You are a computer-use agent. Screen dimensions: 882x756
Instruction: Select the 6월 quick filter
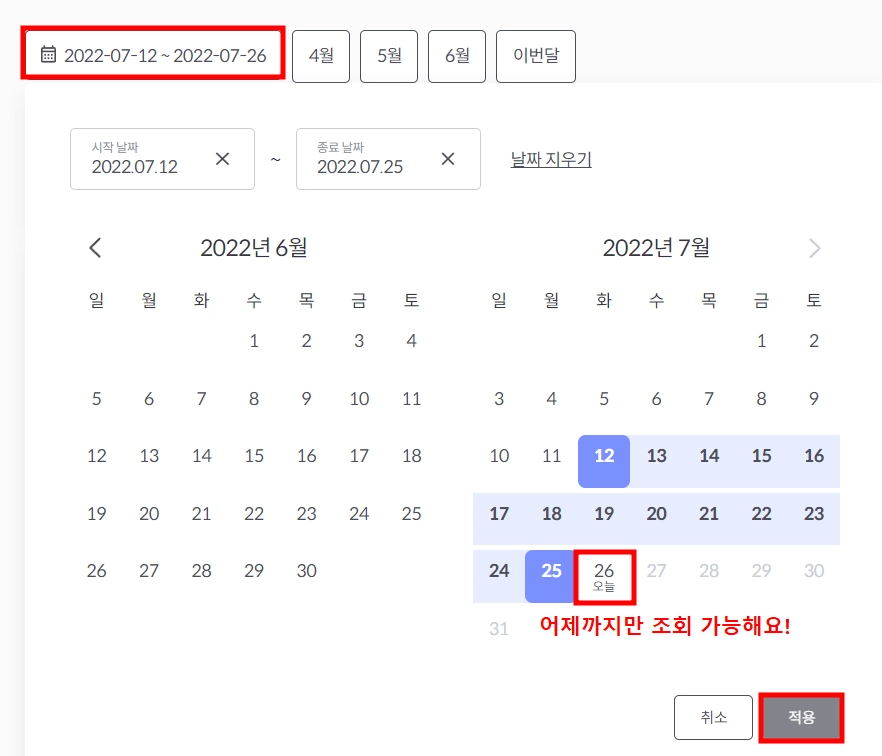point(457,56)
